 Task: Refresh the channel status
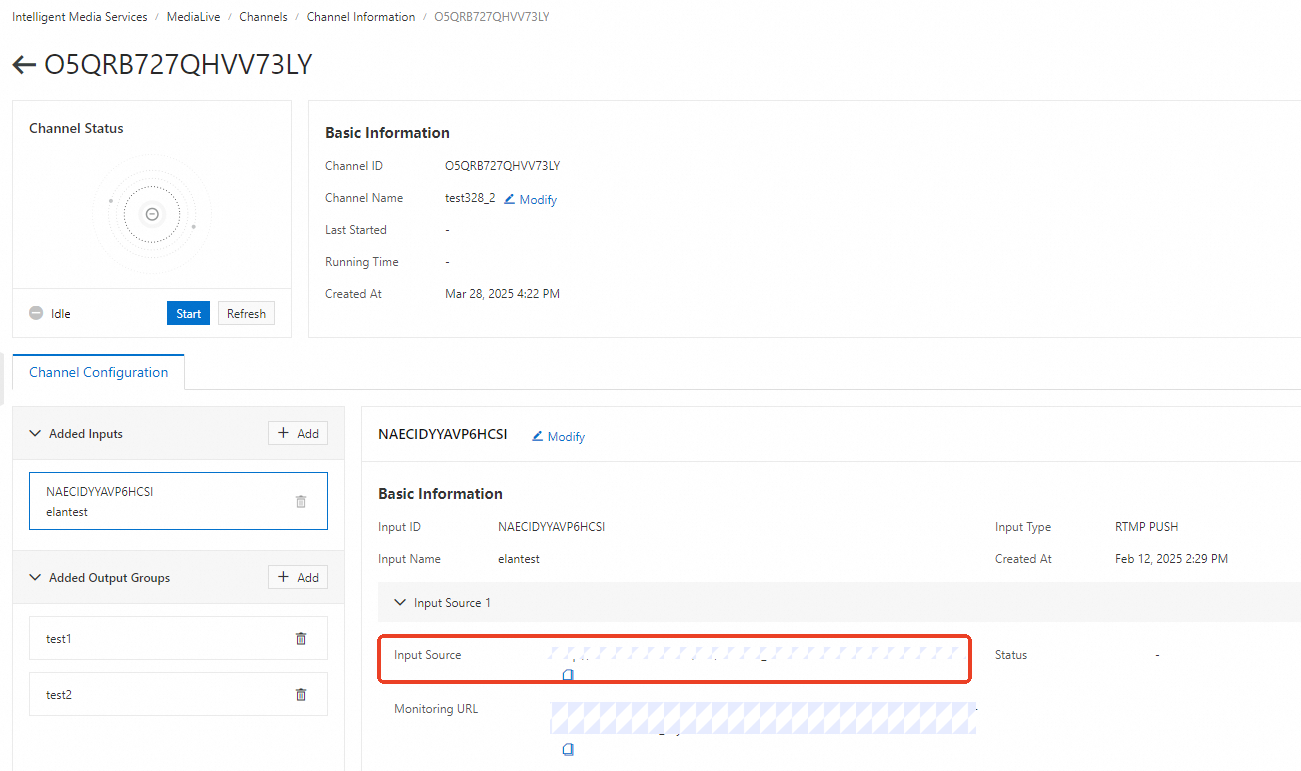pyautogui.click(x=246, y=313)
